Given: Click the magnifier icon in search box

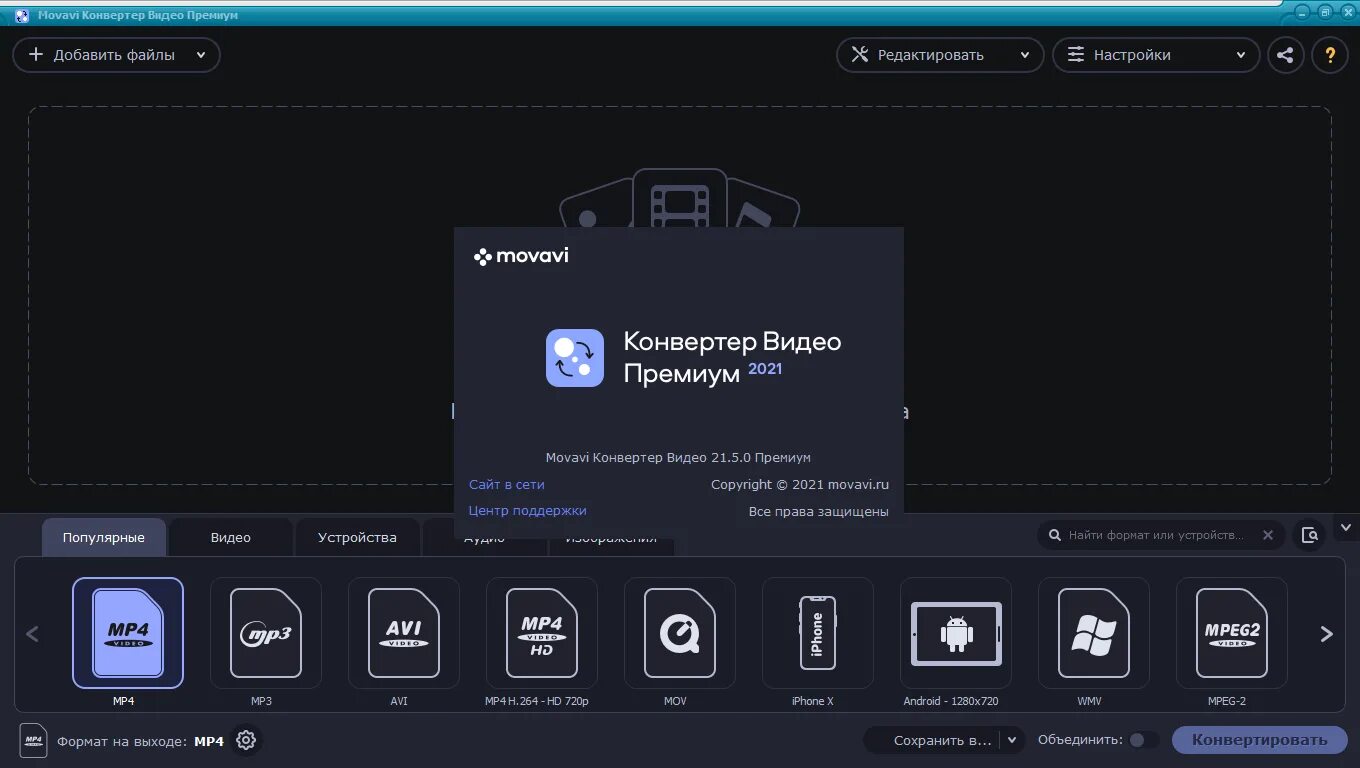Looking at the screenshot, I should [x=1055, y=535].
